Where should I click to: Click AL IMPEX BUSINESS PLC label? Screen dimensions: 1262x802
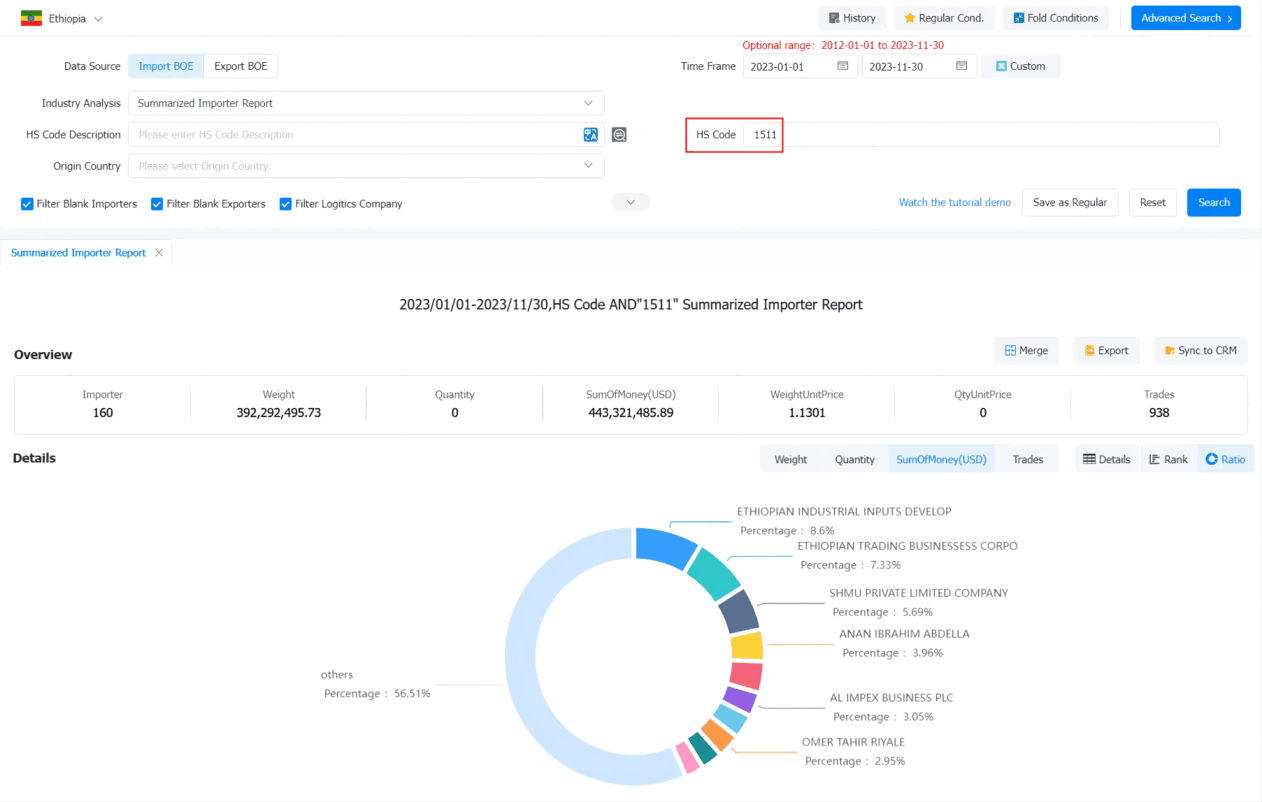pos(891,698)
